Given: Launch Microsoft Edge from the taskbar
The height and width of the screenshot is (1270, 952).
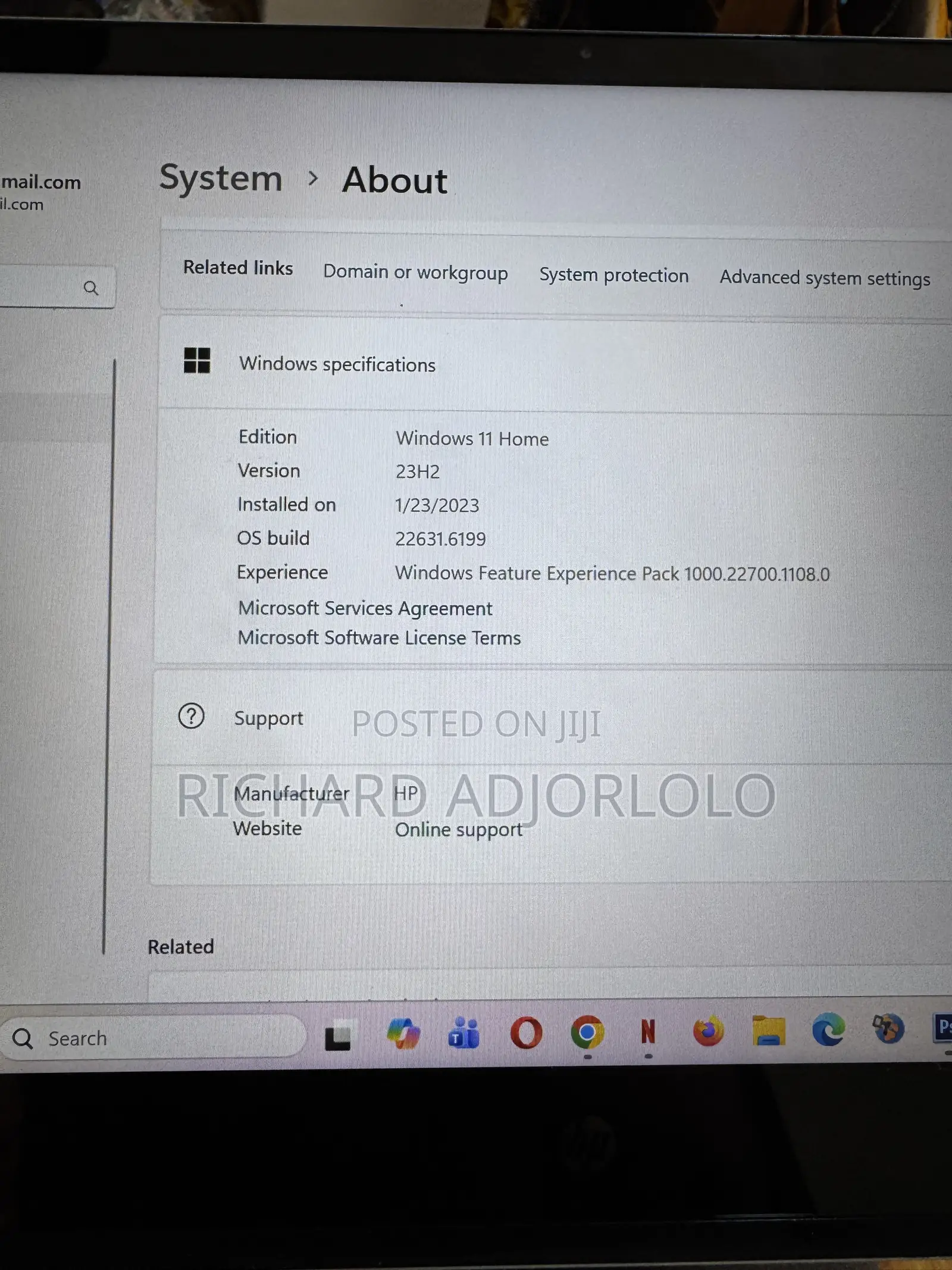Looking at the screenshot, I should point(829,1029).
